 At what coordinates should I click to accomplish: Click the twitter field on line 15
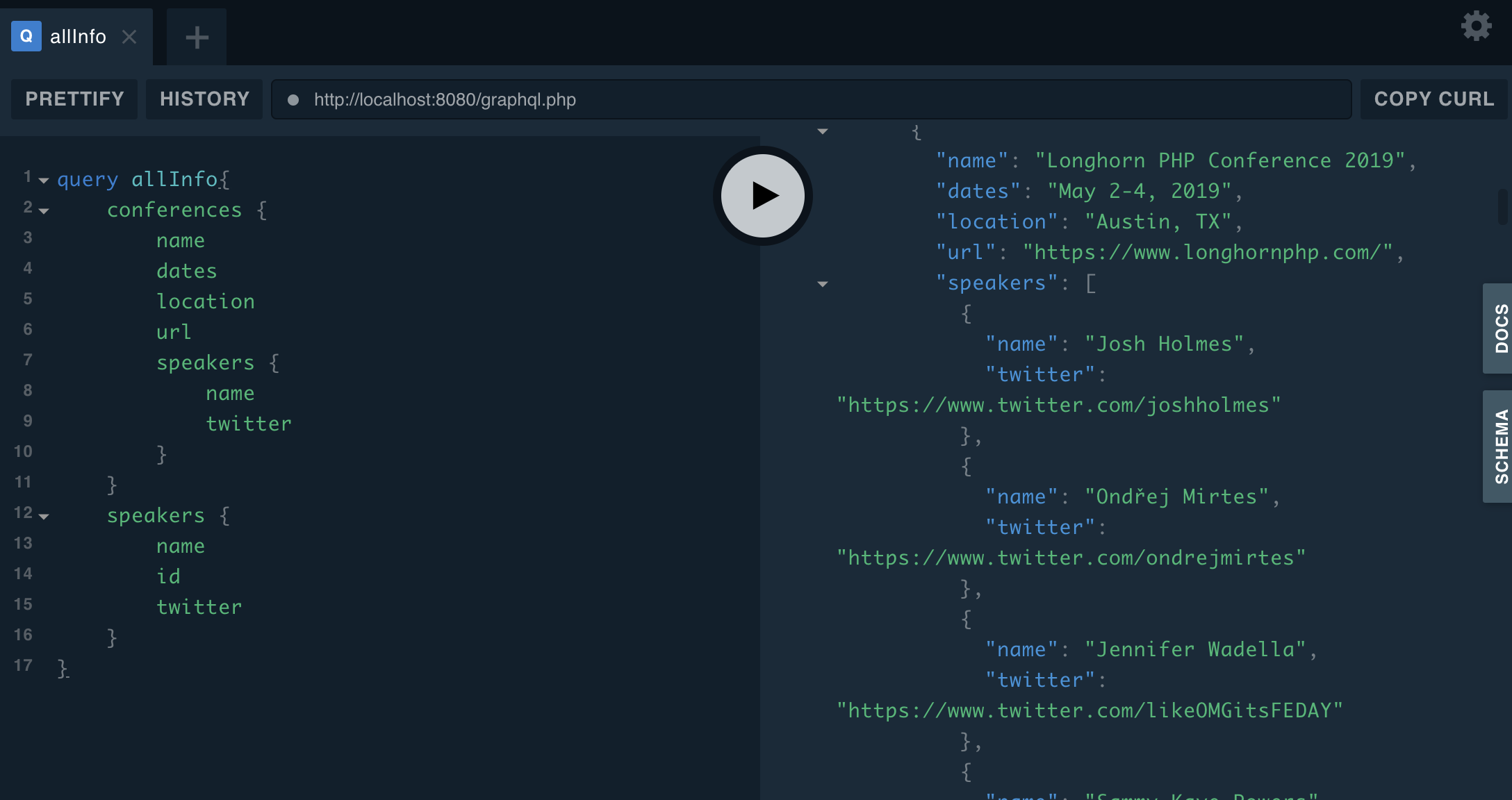(199, 607)
